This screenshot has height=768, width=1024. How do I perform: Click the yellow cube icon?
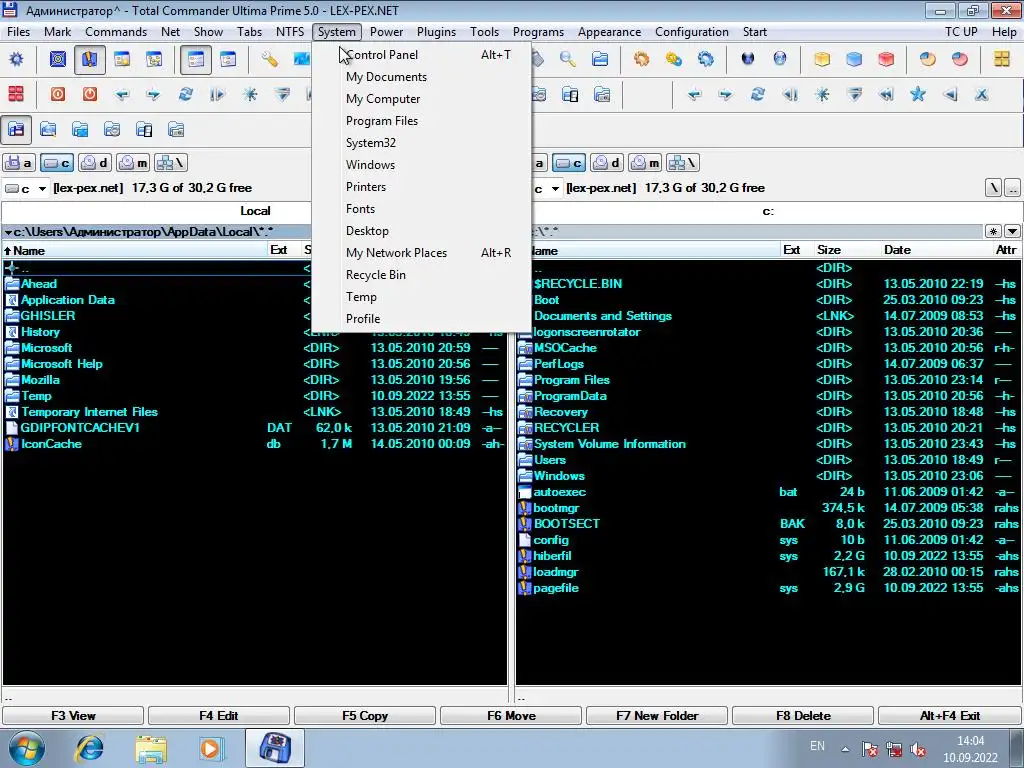822,59
